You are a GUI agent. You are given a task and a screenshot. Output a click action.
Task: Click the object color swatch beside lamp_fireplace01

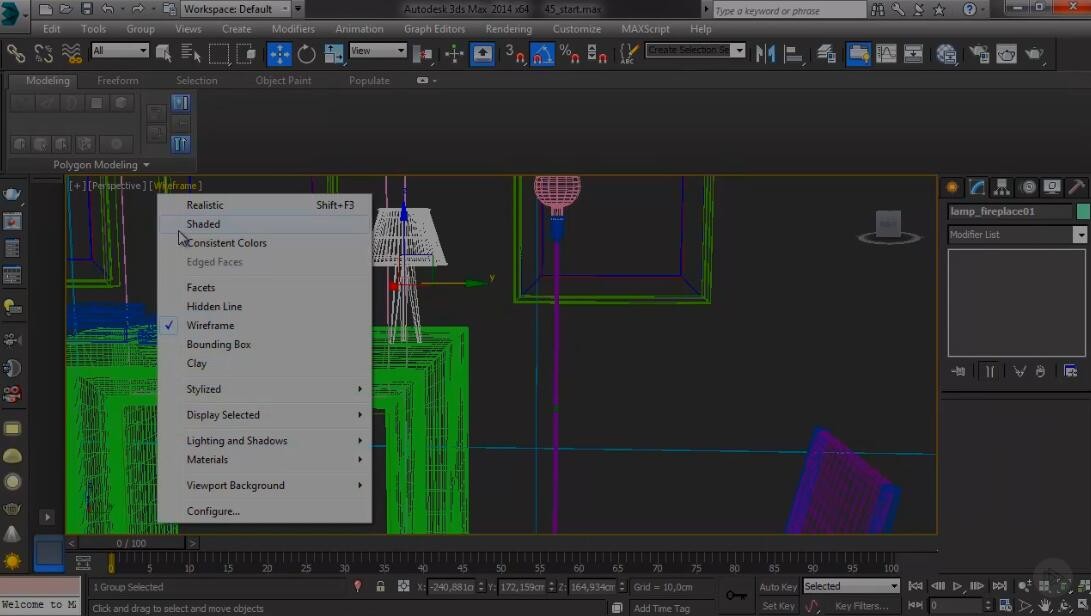(x=1083, y=211)
